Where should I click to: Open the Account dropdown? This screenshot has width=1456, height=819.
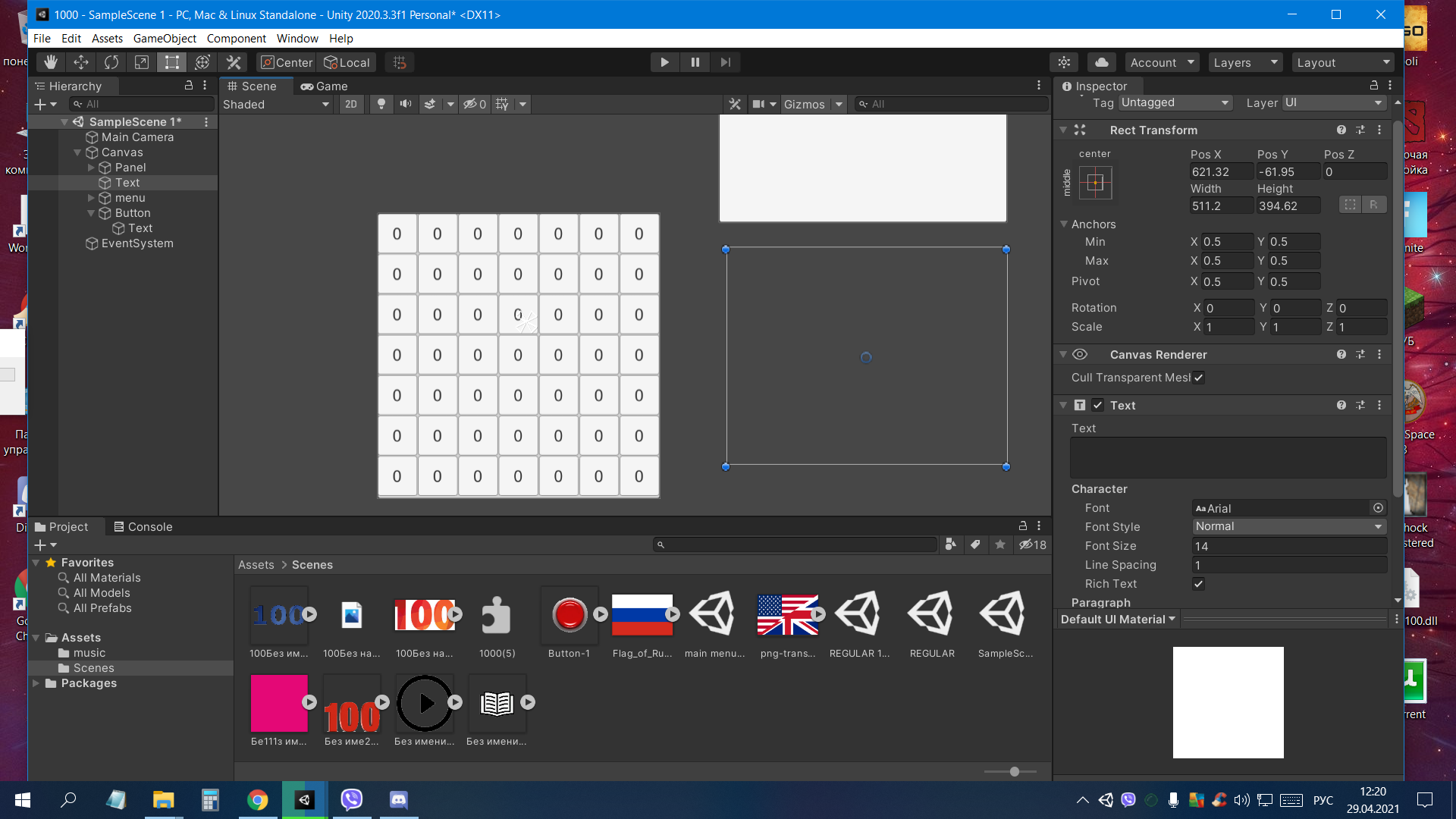(x=1162, y=62)
